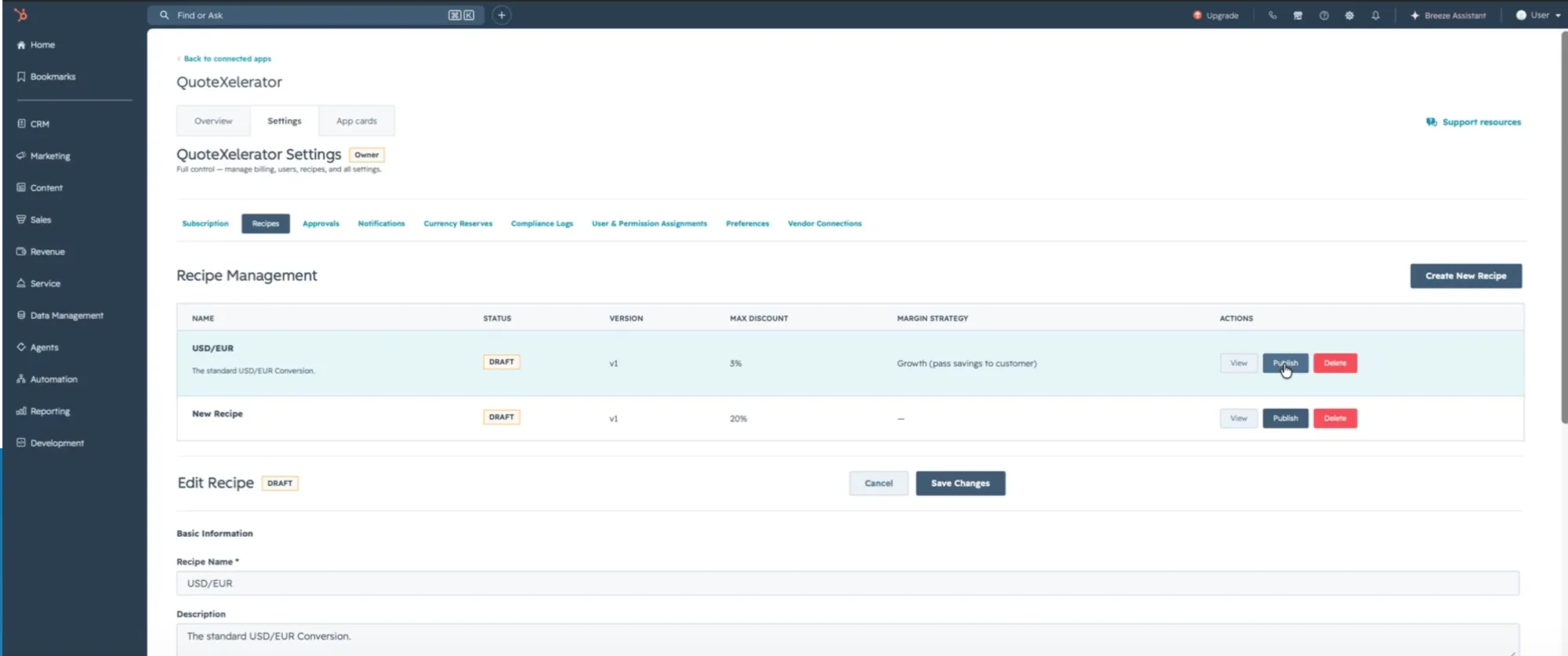Delete the USD/EUR recipe

point(1335,363)
